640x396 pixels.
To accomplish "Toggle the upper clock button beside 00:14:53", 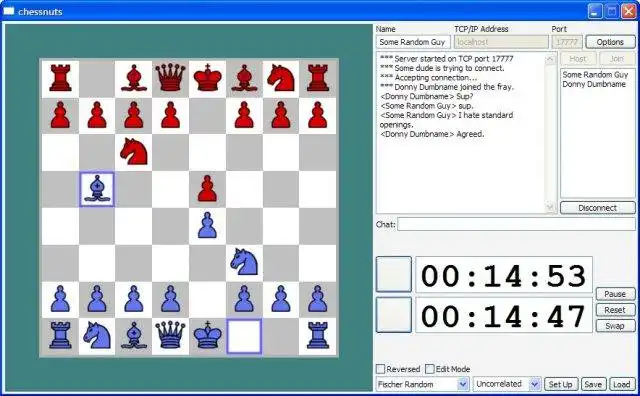I will (393, 274).
